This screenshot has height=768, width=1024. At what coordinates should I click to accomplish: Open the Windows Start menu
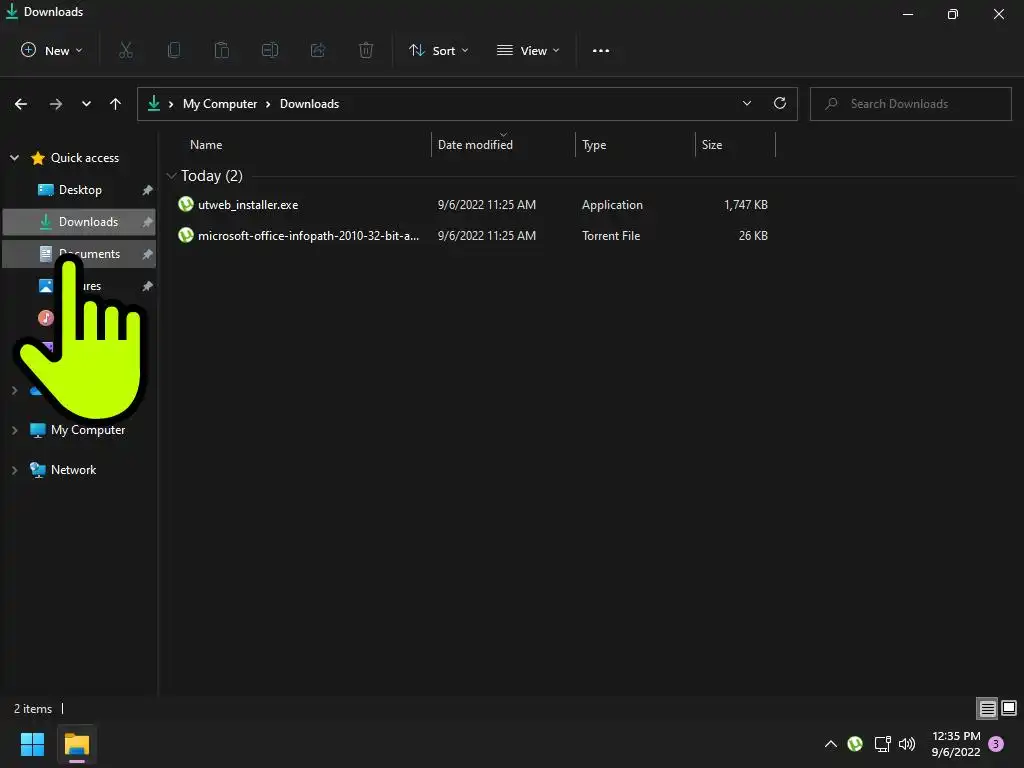(32, 744)
